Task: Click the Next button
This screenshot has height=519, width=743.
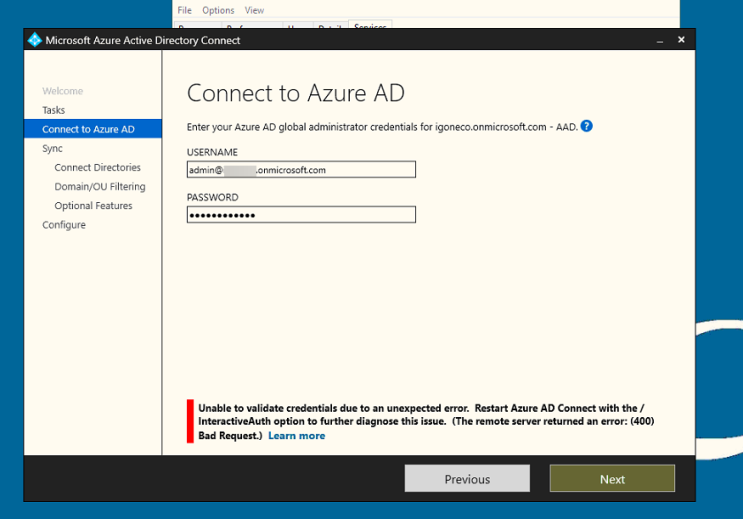Action: tap(612, 479)
